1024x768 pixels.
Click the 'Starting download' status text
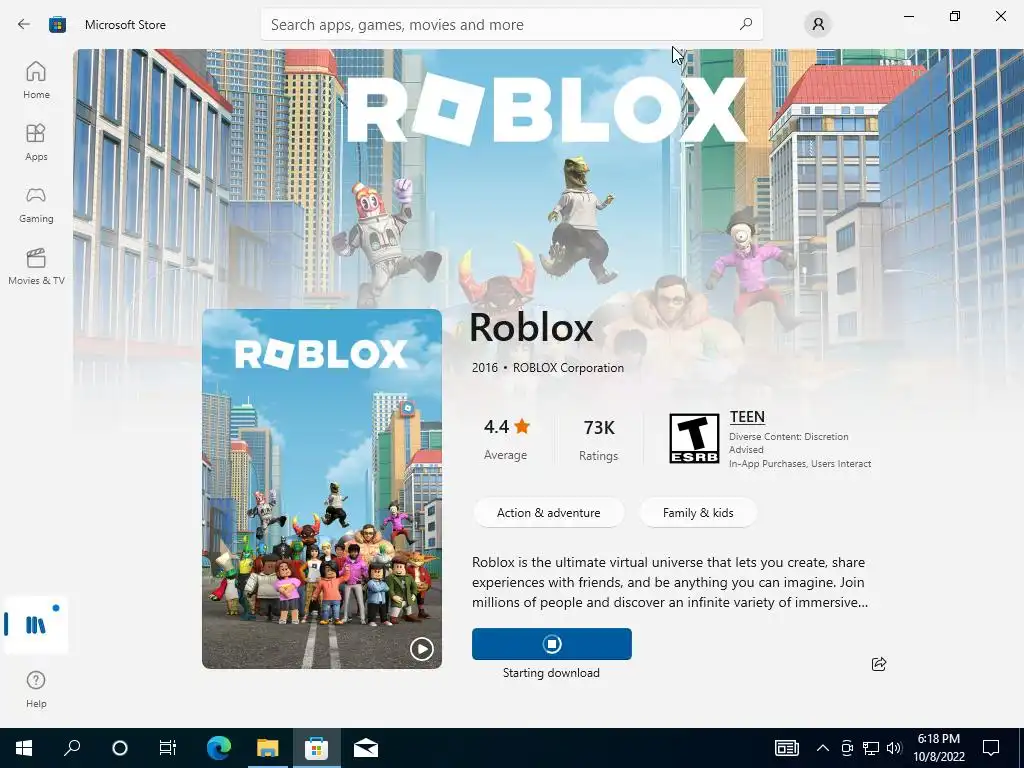click(551, 673)
